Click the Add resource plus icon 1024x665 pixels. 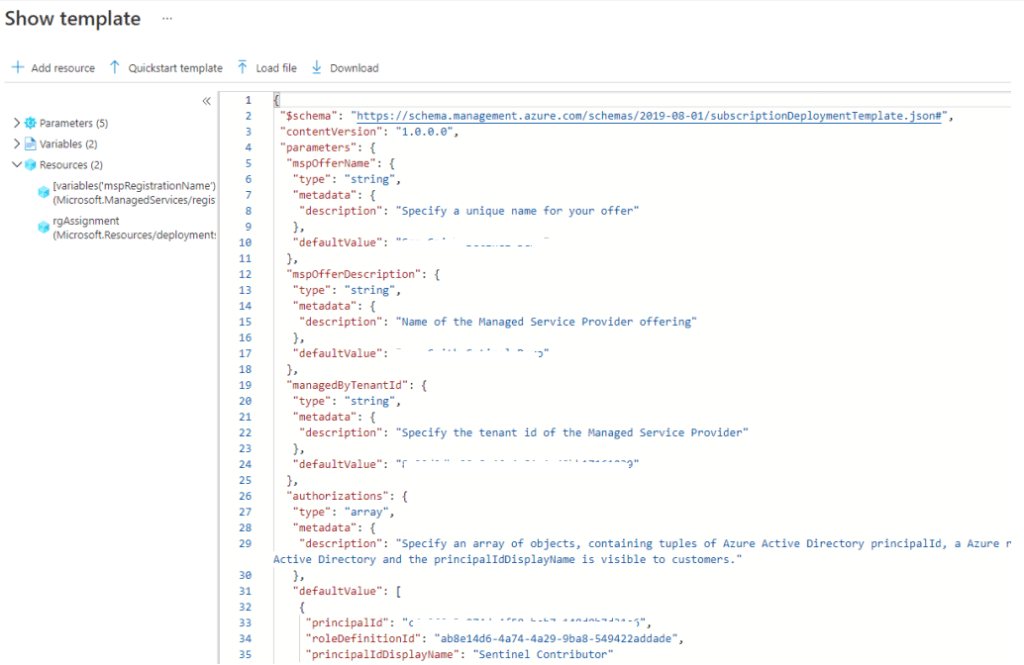point(17,68)
